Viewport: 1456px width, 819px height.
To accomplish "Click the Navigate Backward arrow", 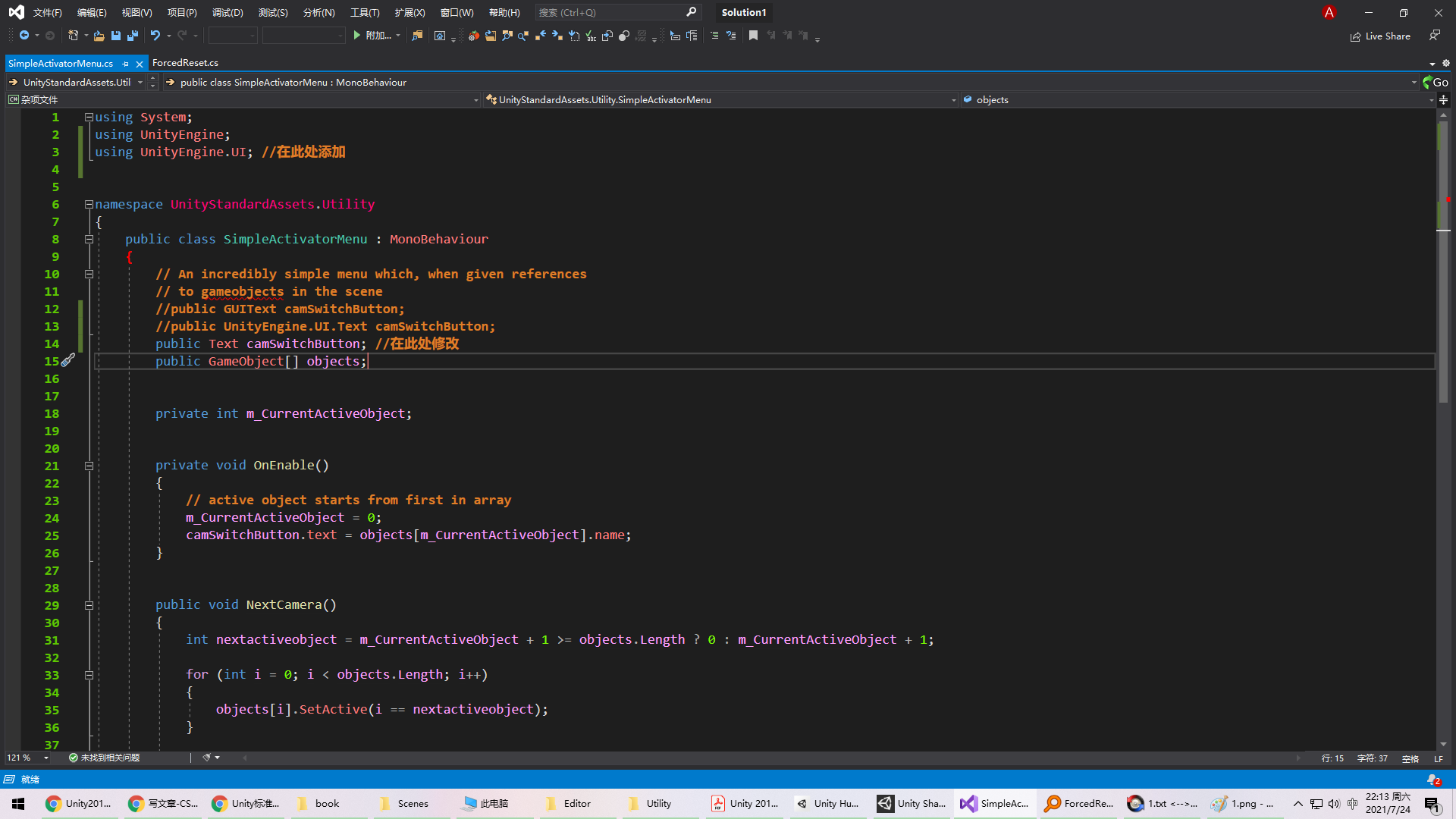I will pyautogui.click(x=24, y=36).
